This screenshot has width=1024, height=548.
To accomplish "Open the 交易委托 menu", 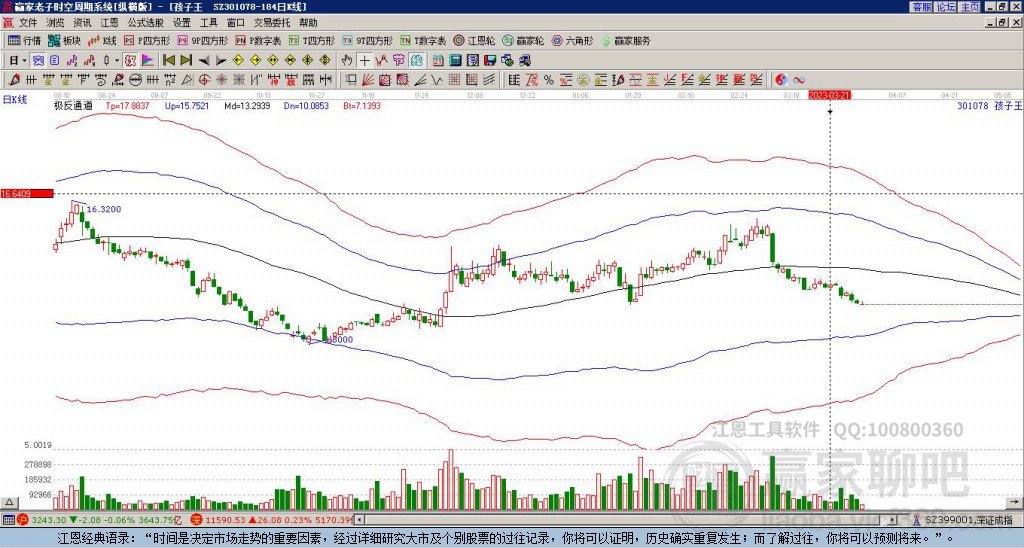I will point(272,22).
